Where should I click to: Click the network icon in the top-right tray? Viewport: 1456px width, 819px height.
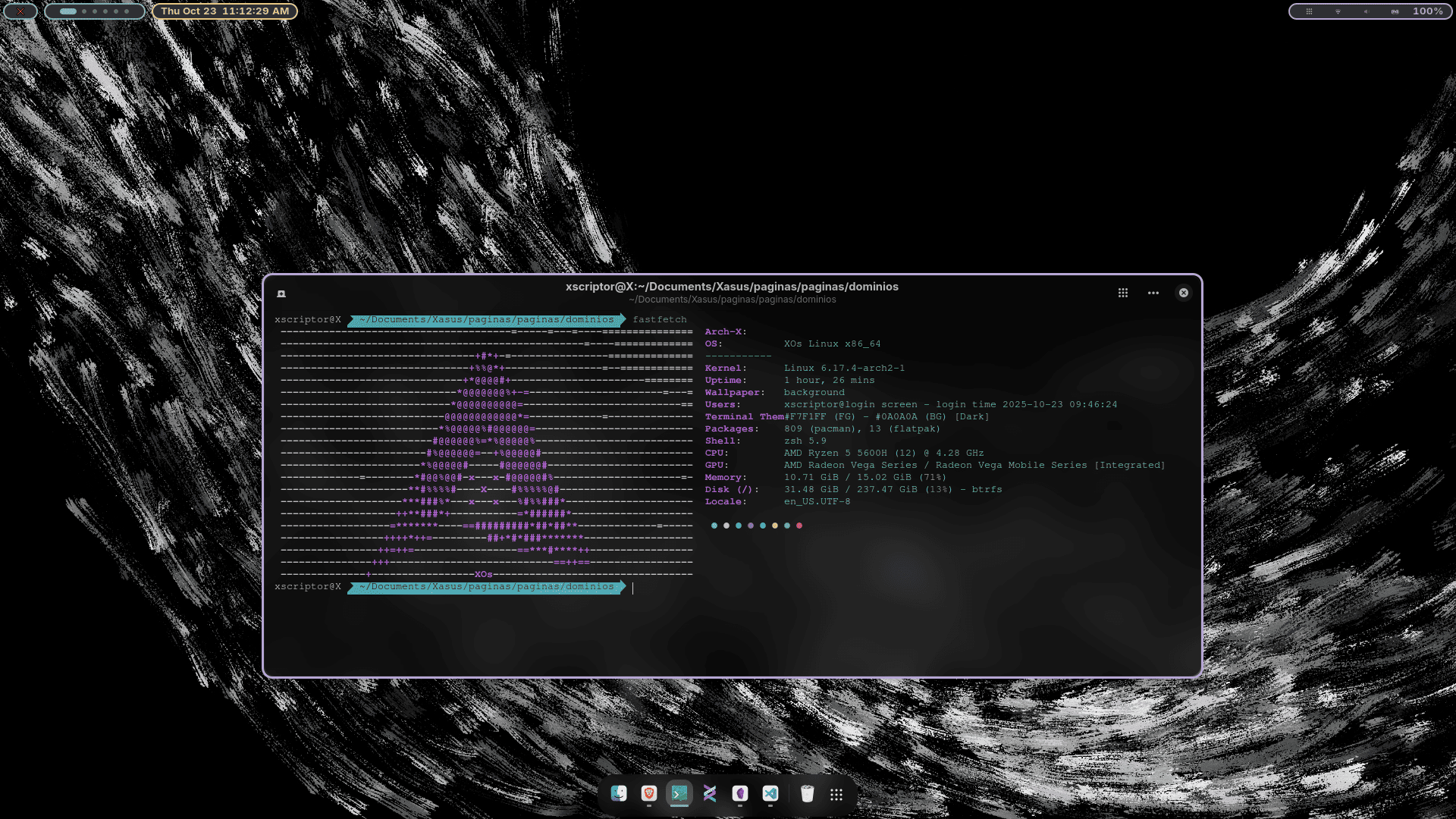click(1337, 11)
